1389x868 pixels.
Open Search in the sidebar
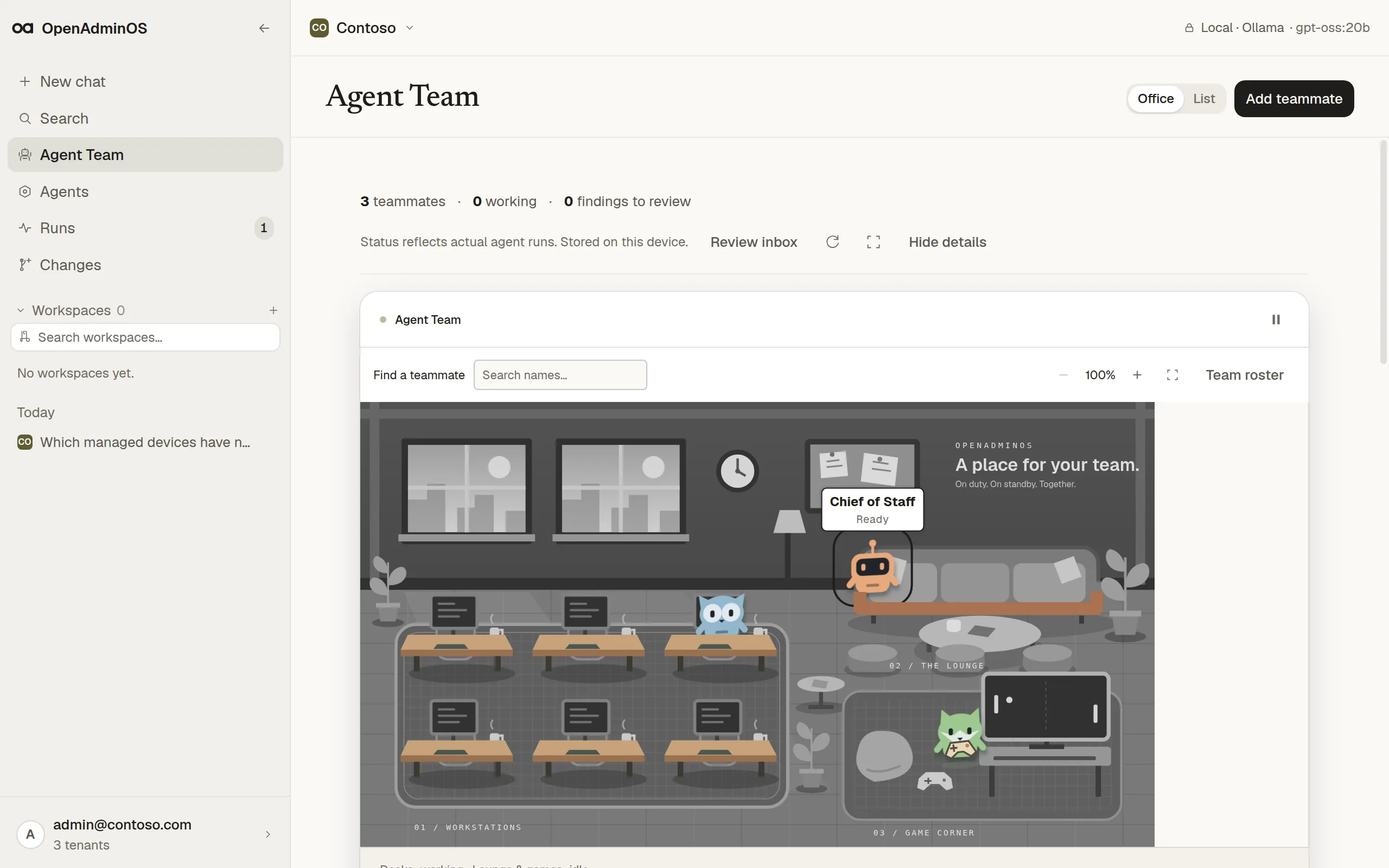coord(145,118)
